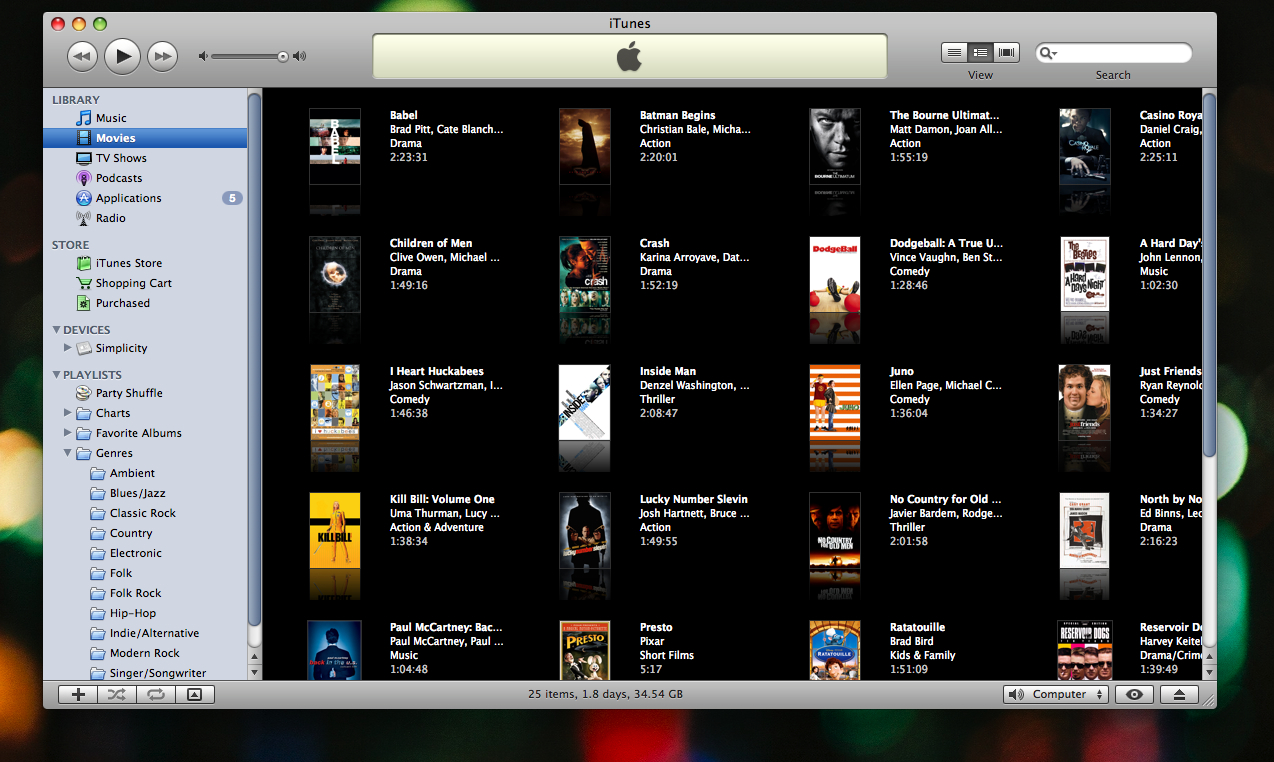
Task: Click the Lucky Number Slevin title
Action: tap(694, 499)
